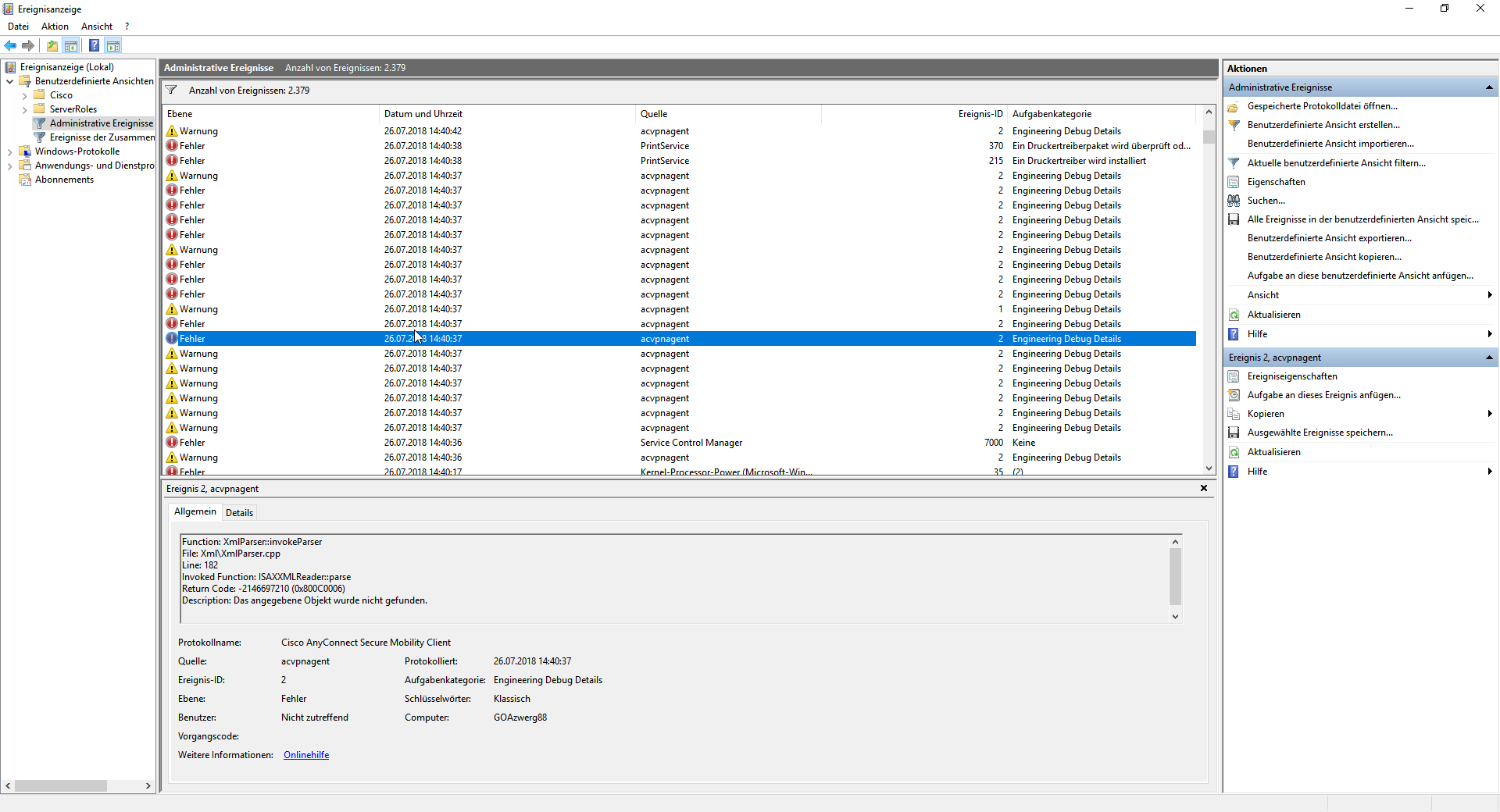The height and width of the screenshot is (812, 1500).
Task: Sort by the Quelle column header
Action: [728, 114]
